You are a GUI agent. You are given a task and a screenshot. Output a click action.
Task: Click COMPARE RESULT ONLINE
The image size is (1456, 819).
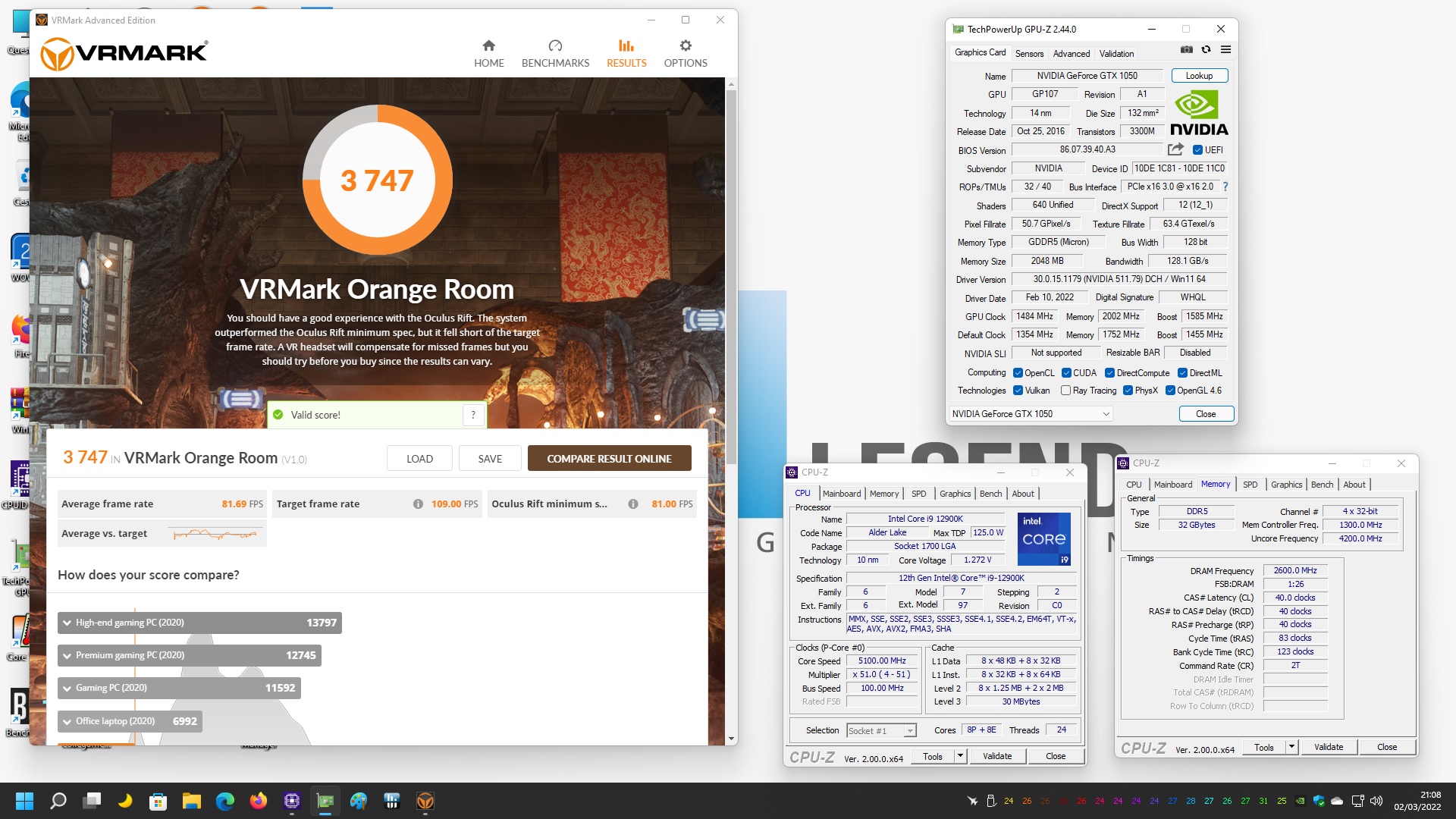coord(609,459)
